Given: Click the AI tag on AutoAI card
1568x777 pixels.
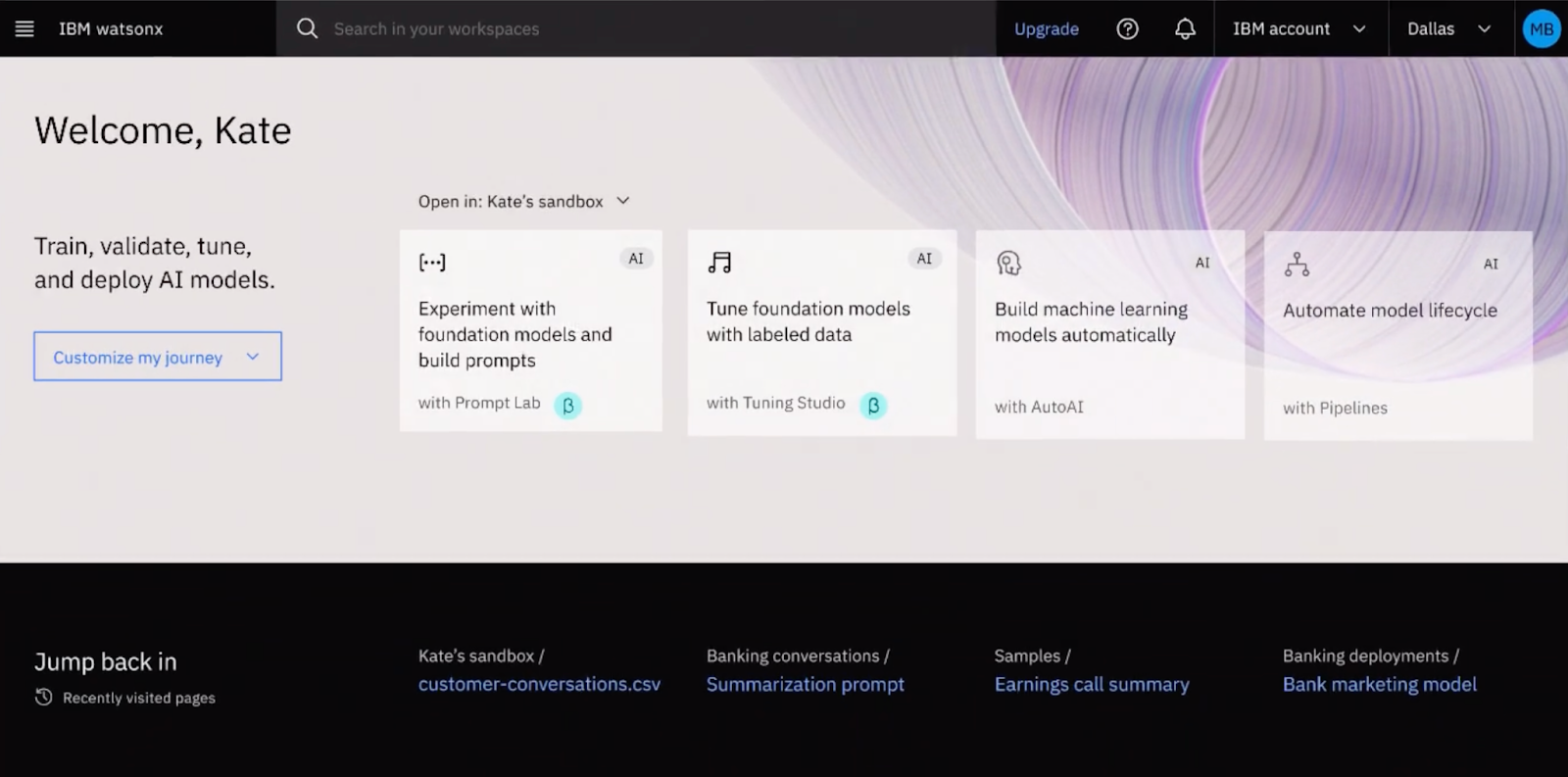Looking at the screenshot, I should coord(1202,263).
